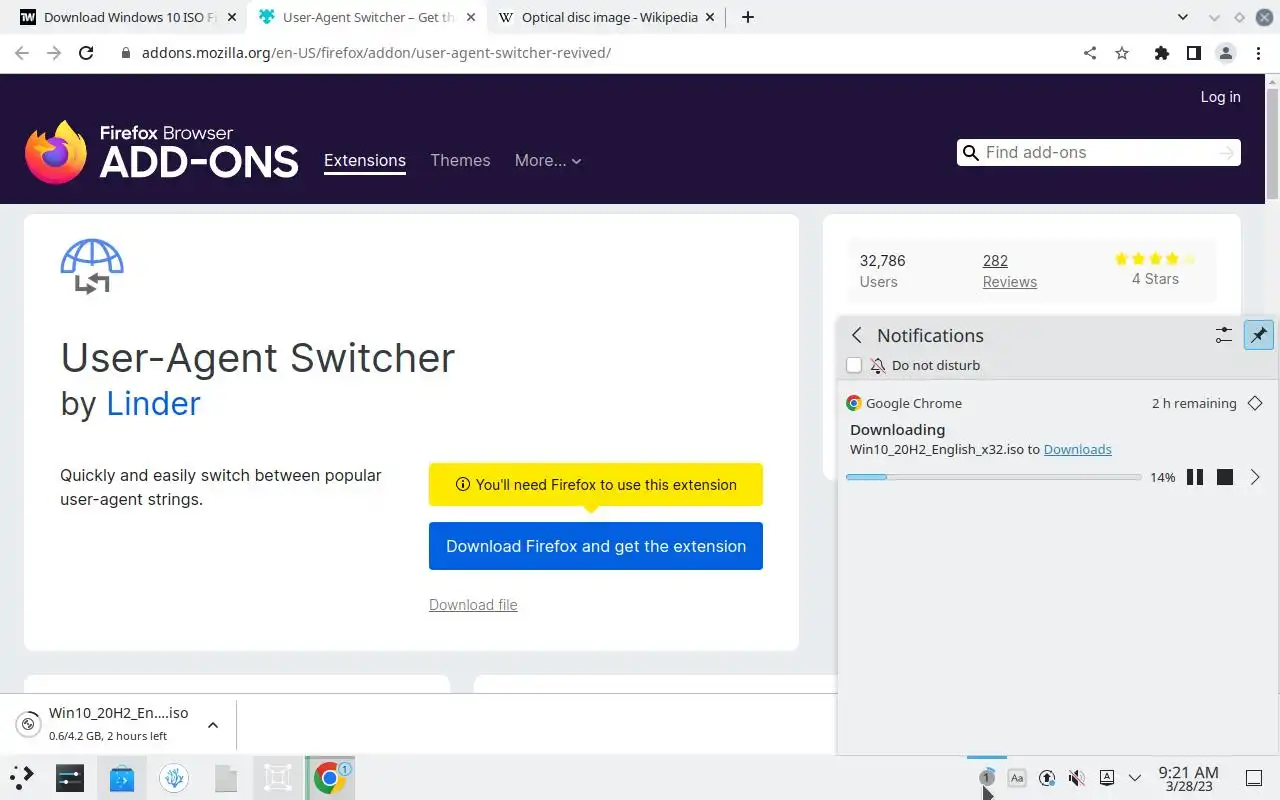The height and width of the screenshot is (800, 1280).
Task: Click the '2 h remaining' text
Action: (1194, 403)
